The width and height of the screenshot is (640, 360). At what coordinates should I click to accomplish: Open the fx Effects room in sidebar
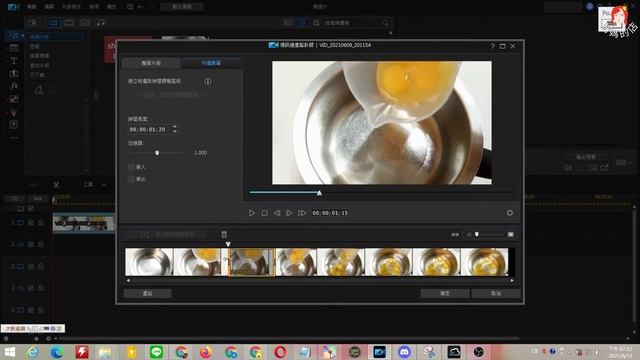pyautogui.click(x=14, y=86)
